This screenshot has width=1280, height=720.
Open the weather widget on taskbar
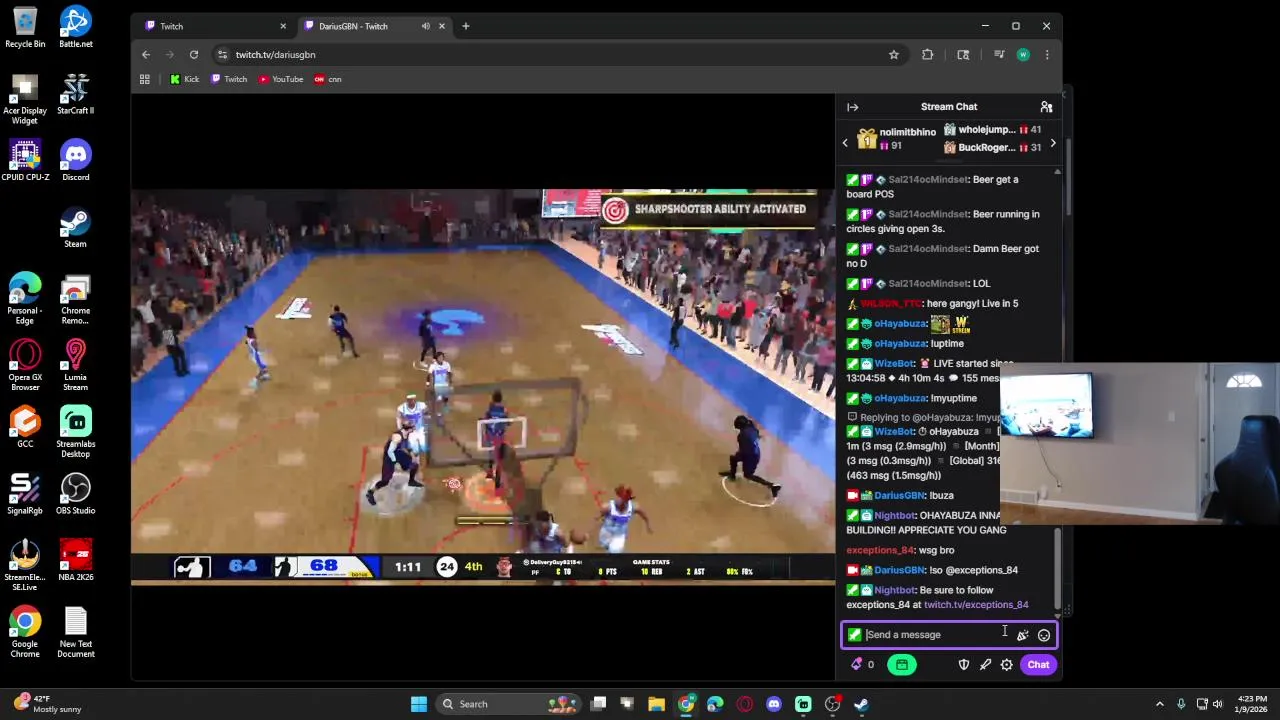(x=46, y=704)
